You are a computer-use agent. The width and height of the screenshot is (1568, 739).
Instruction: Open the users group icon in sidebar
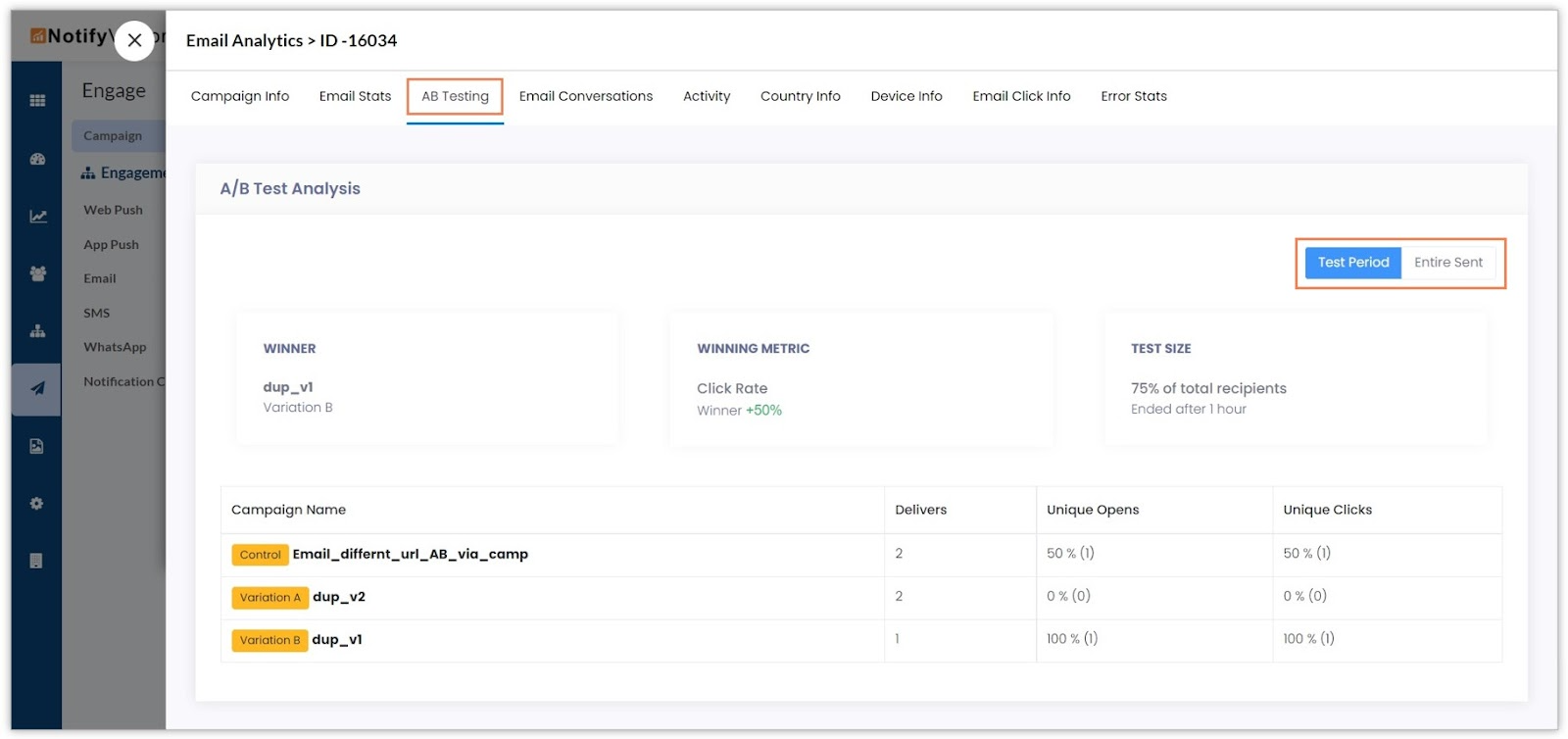[x=37, y=273]
